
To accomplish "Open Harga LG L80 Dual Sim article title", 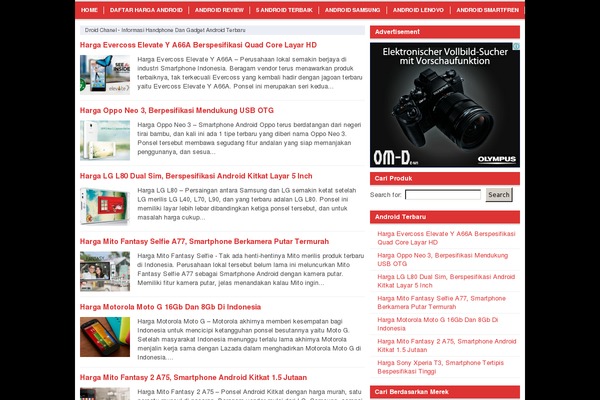I will [x=196, y=176].
